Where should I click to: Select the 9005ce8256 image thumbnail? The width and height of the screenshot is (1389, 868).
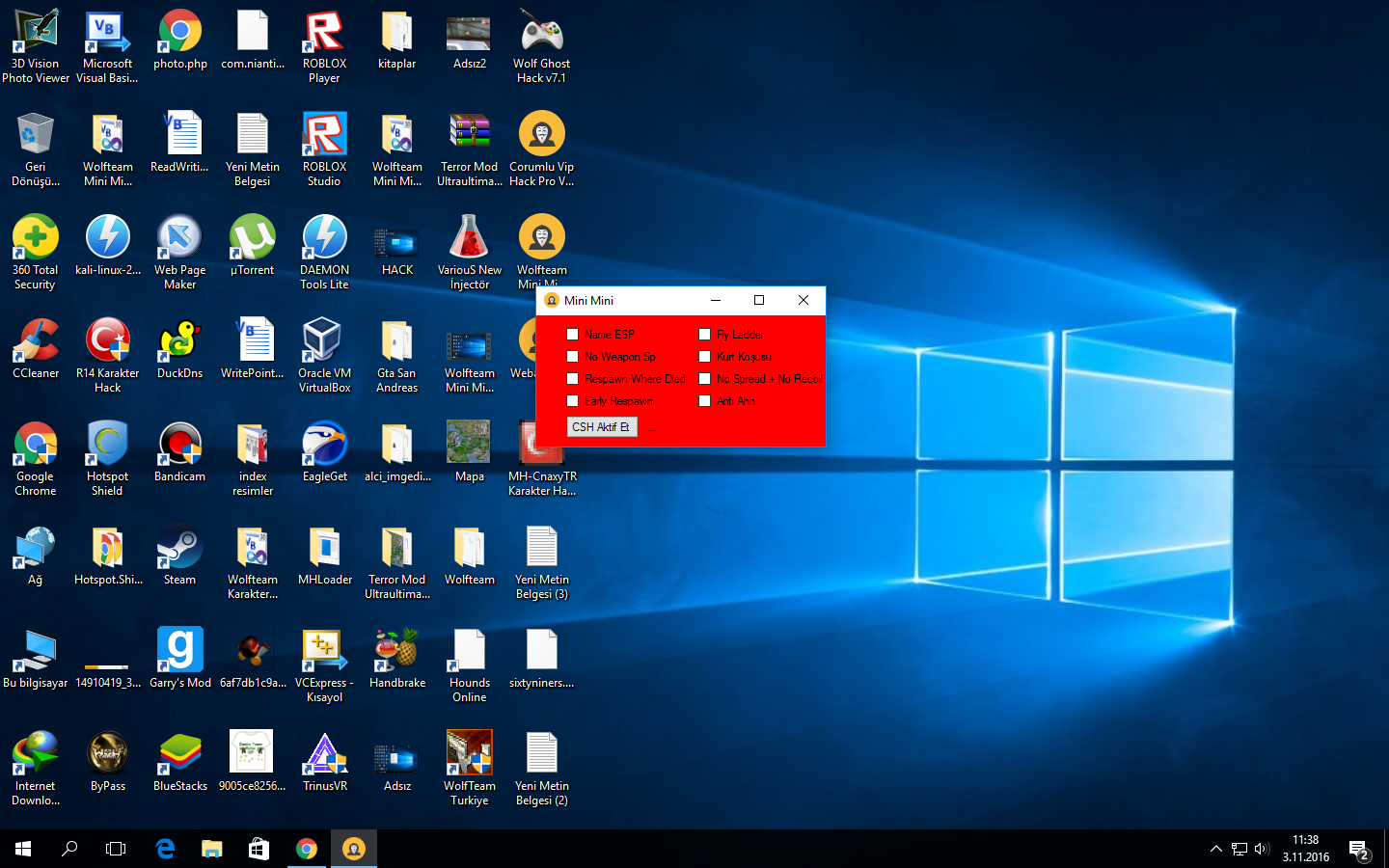click(253, 762)
